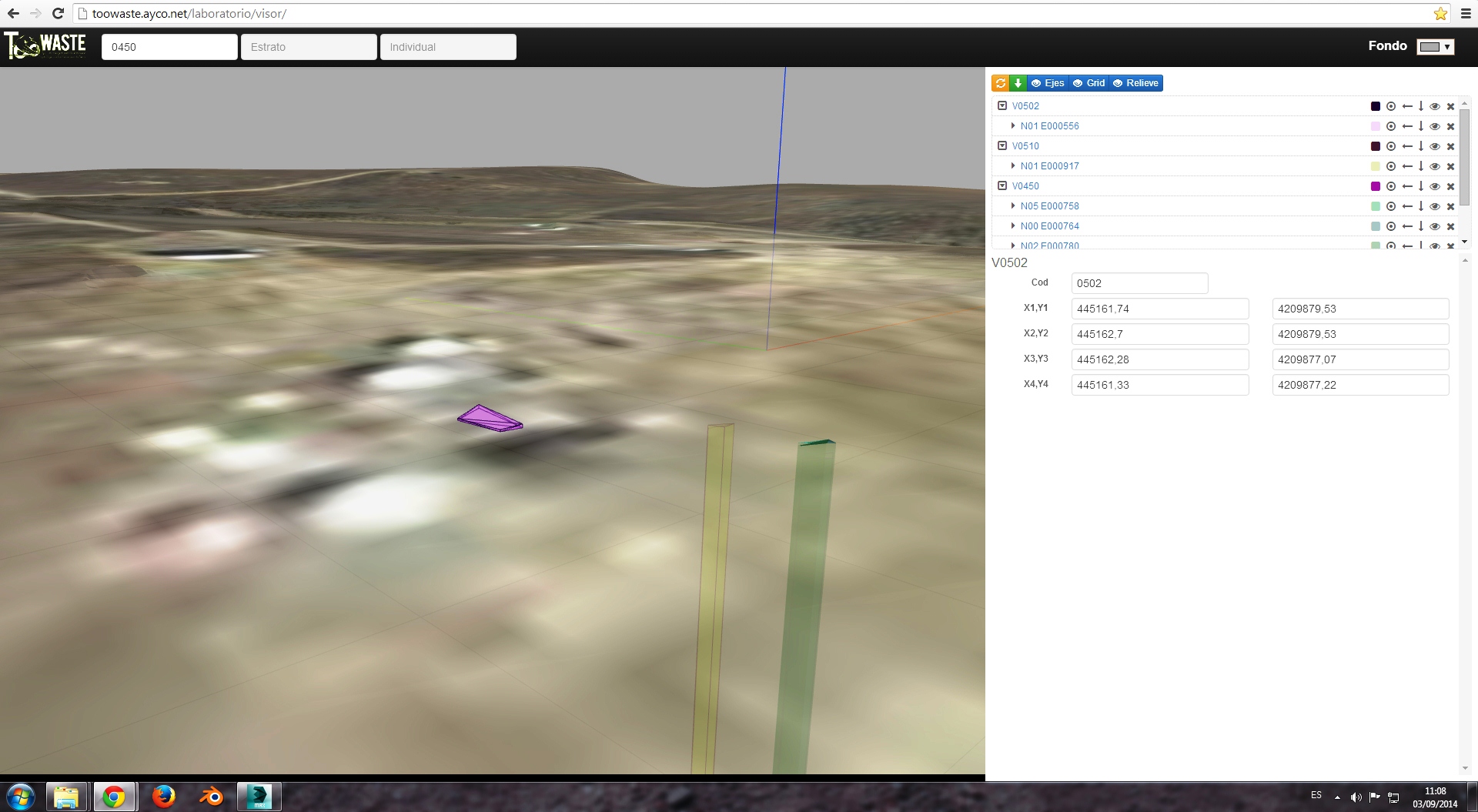This screenshot has height=812, width=1478.
Task: Click the left arrow icon on the N00 E000764 row
Action: pos(1407,226)
